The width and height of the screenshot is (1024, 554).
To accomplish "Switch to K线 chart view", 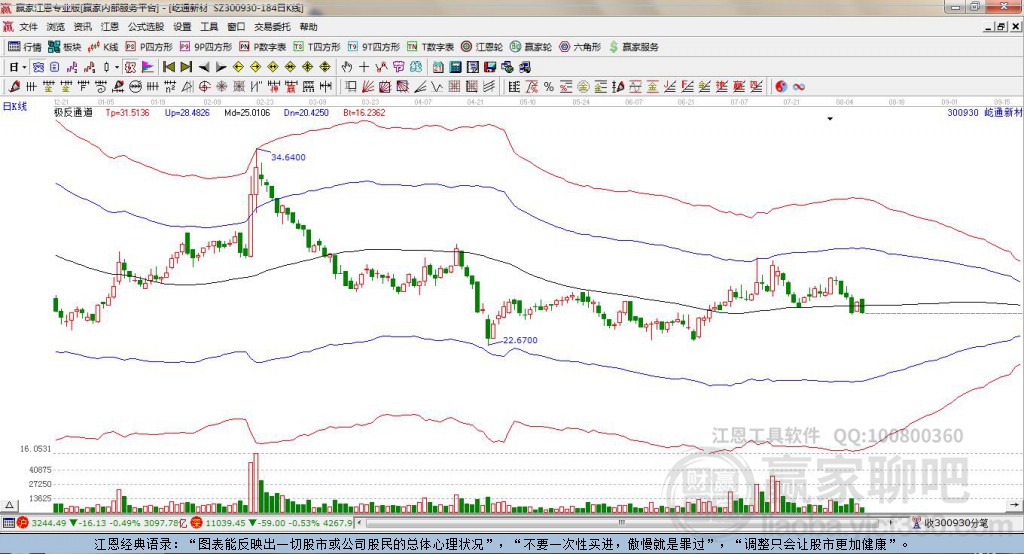I will [x=103, y=47].
